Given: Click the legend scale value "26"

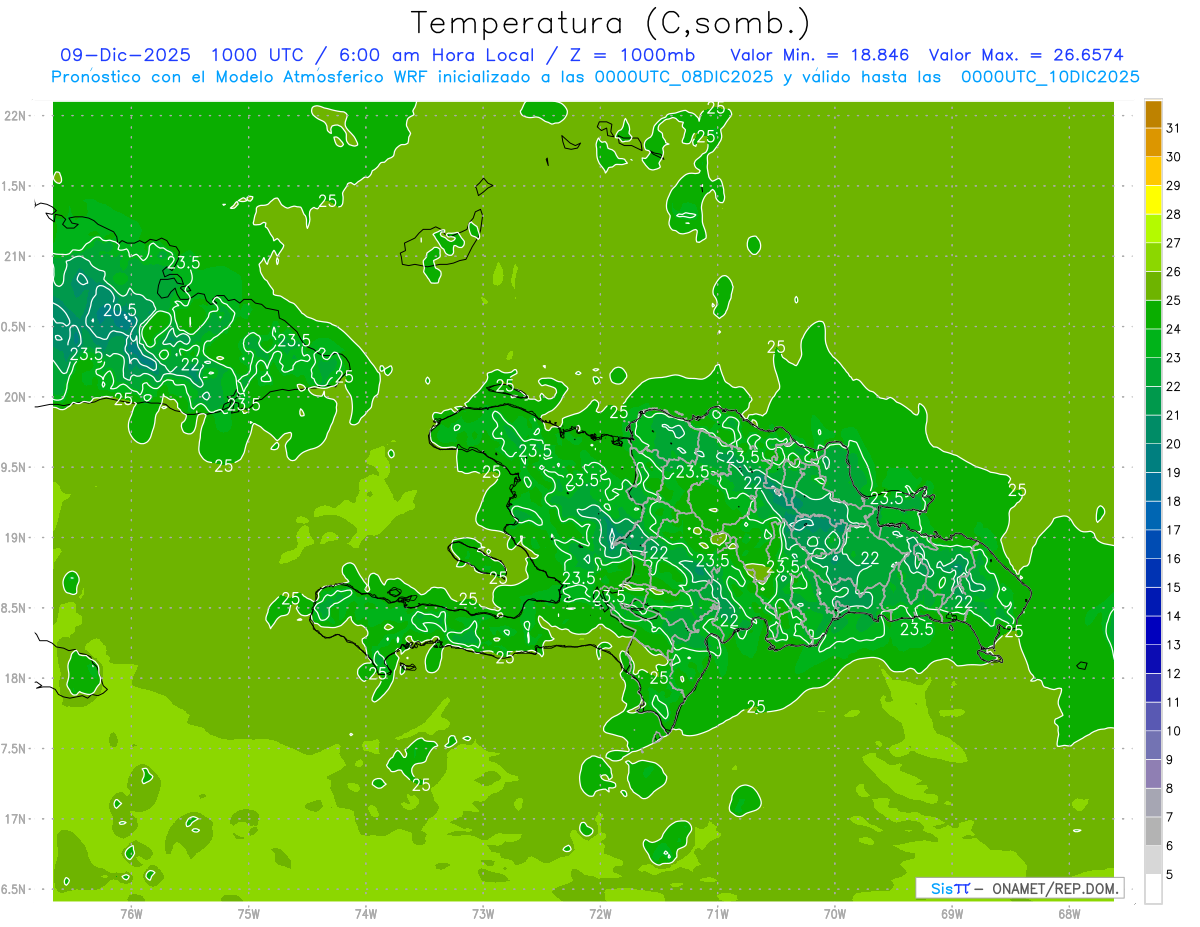Looking at the screenshot, I should point(1173,272).
